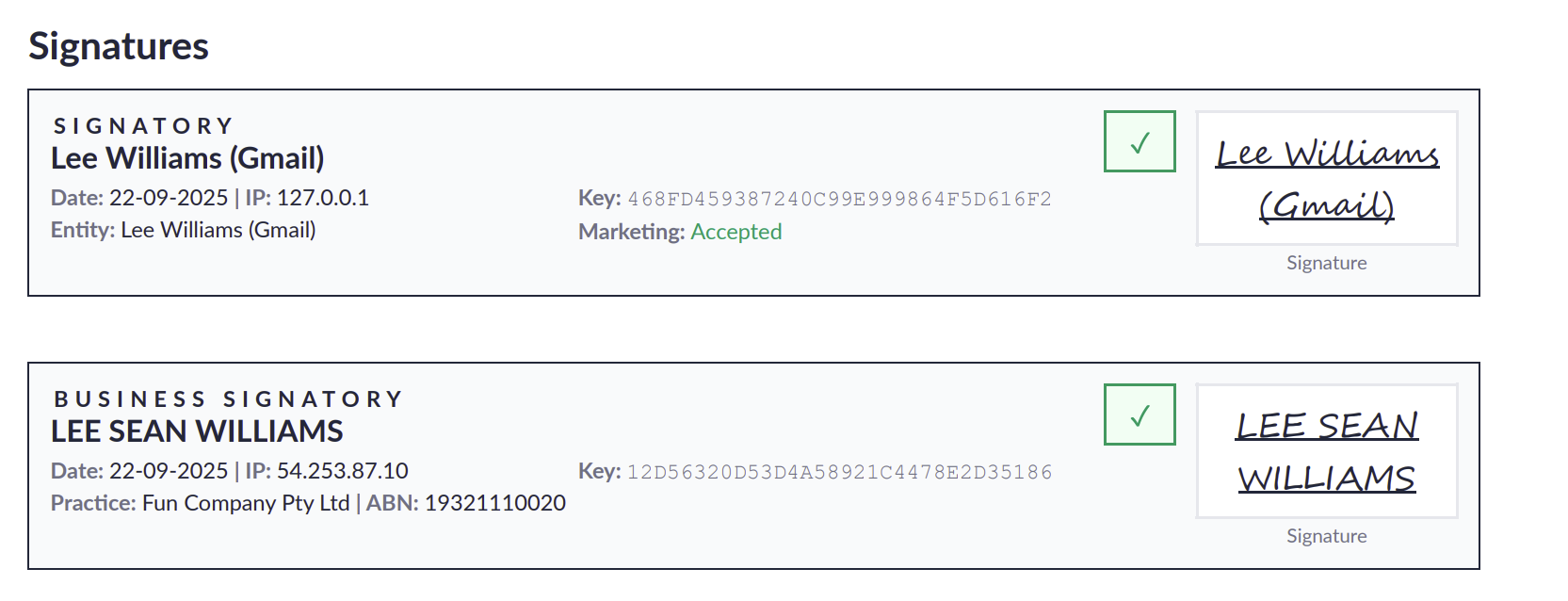Click the date 22-09-2025 in the business signatory card

tap(169, 471)
